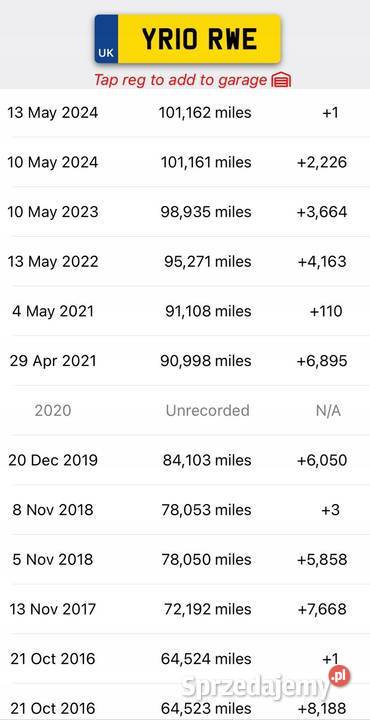
Task: Tap the 8 Nov 2018 row
Action: point(185,510)
